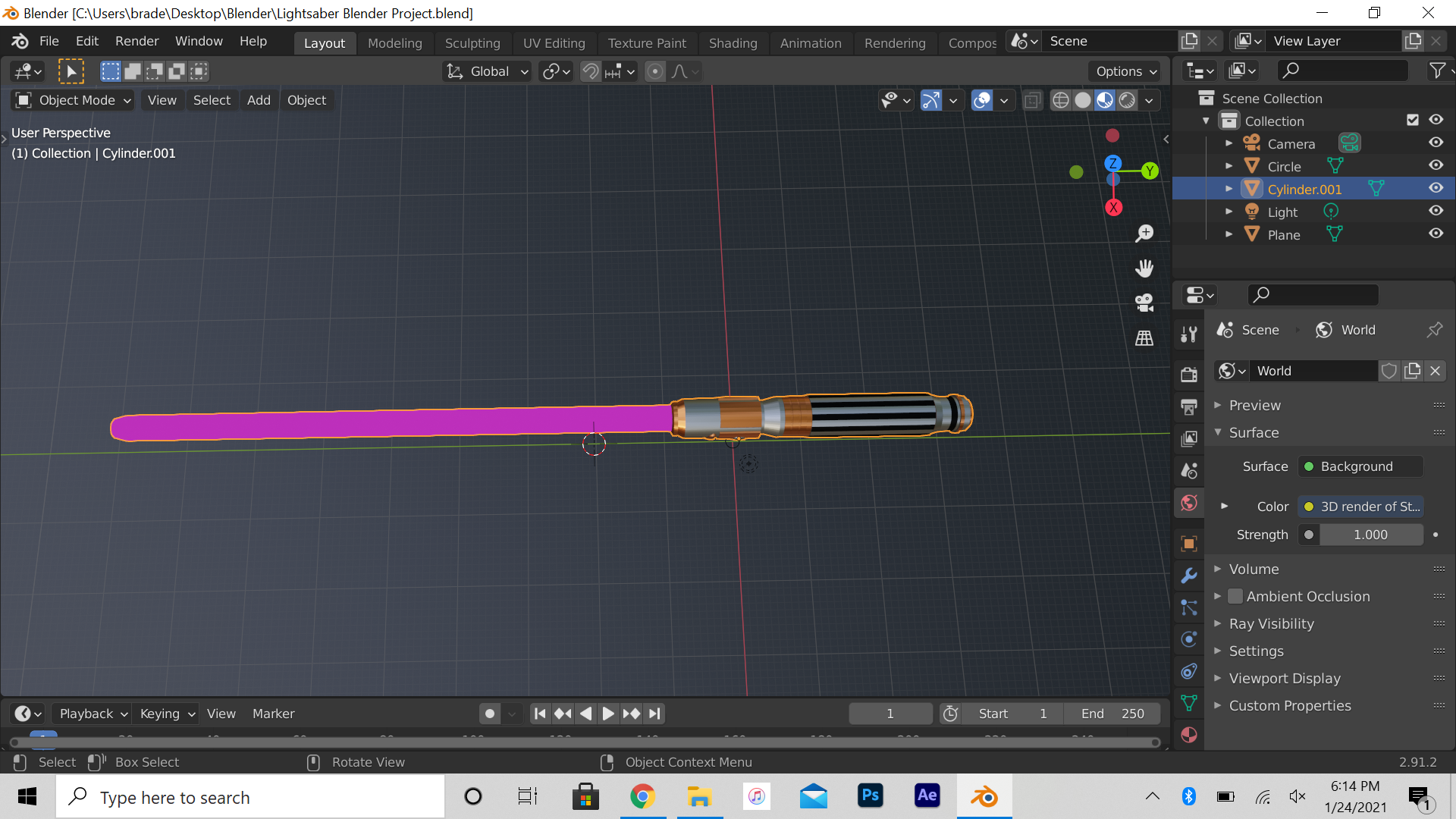
Task: Switch to solid viewport shading
Action: [1083, 100]
